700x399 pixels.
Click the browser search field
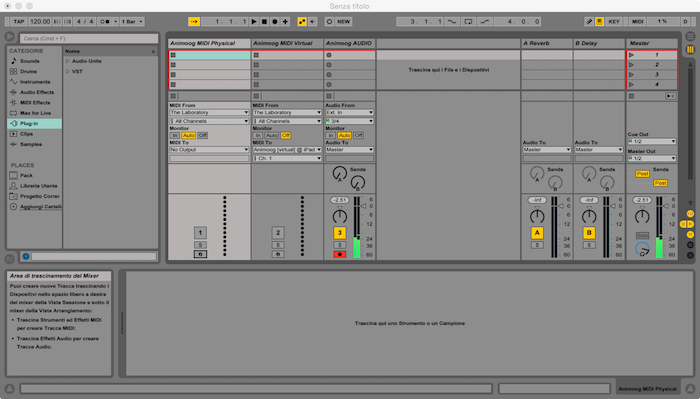click(x=89, y=38)
